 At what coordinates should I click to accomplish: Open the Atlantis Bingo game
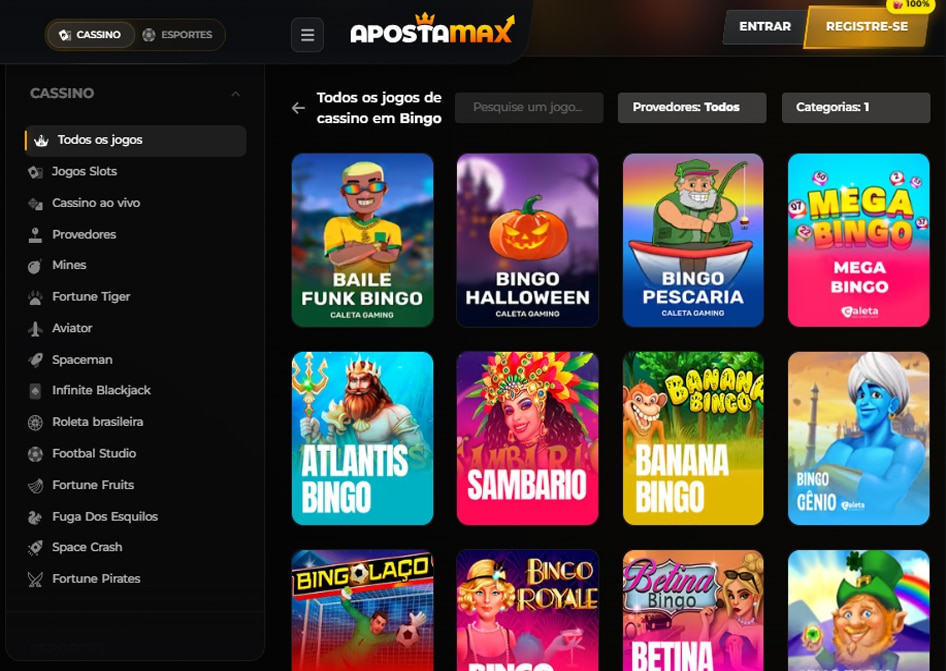coord(363,439)
